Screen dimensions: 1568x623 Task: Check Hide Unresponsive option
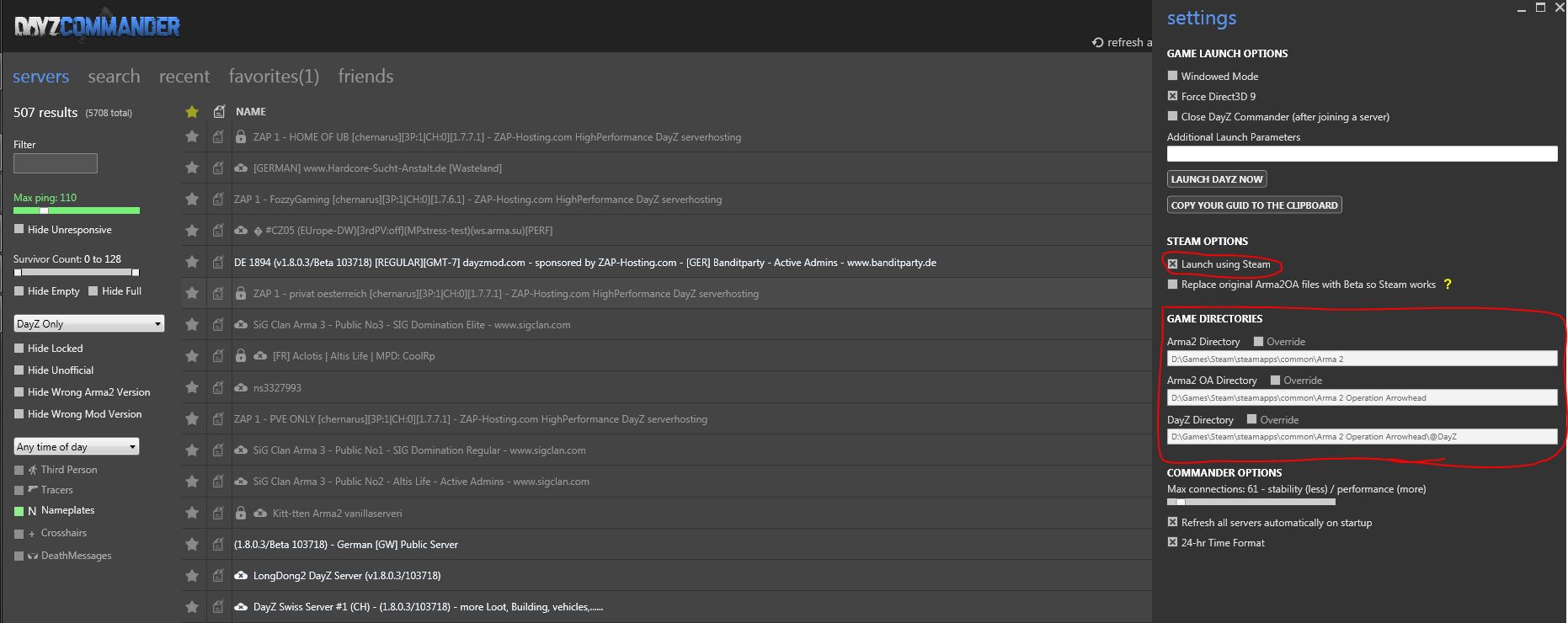[x=19, y=229]
